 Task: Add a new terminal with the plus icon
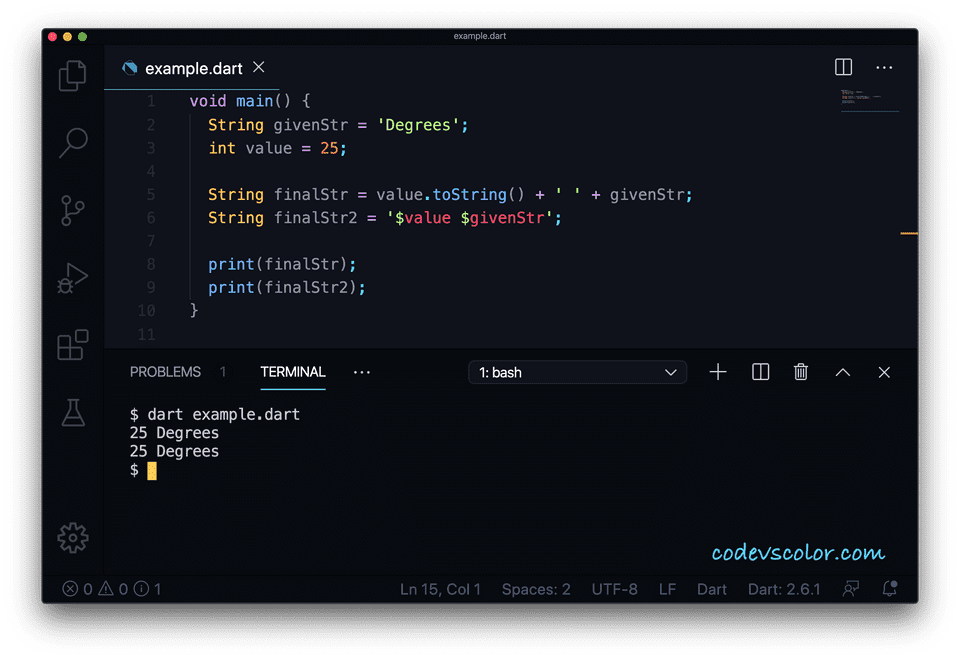pos(718,371)
